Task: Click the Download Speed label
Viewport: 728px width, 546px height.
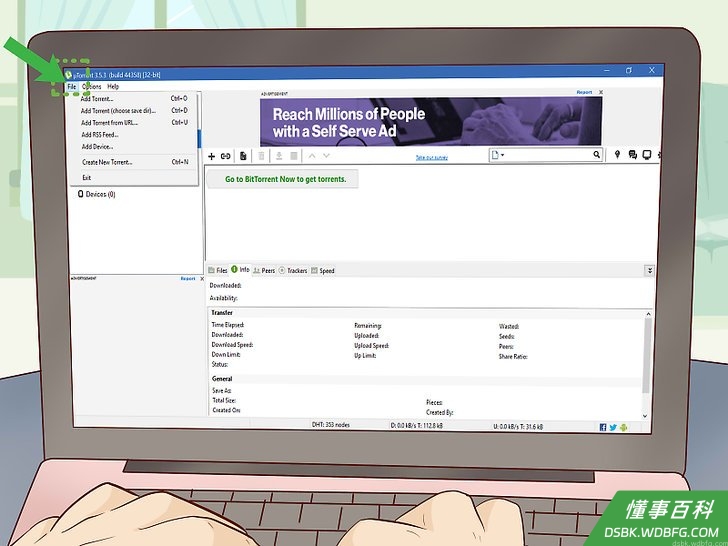Action: (232, 345)
